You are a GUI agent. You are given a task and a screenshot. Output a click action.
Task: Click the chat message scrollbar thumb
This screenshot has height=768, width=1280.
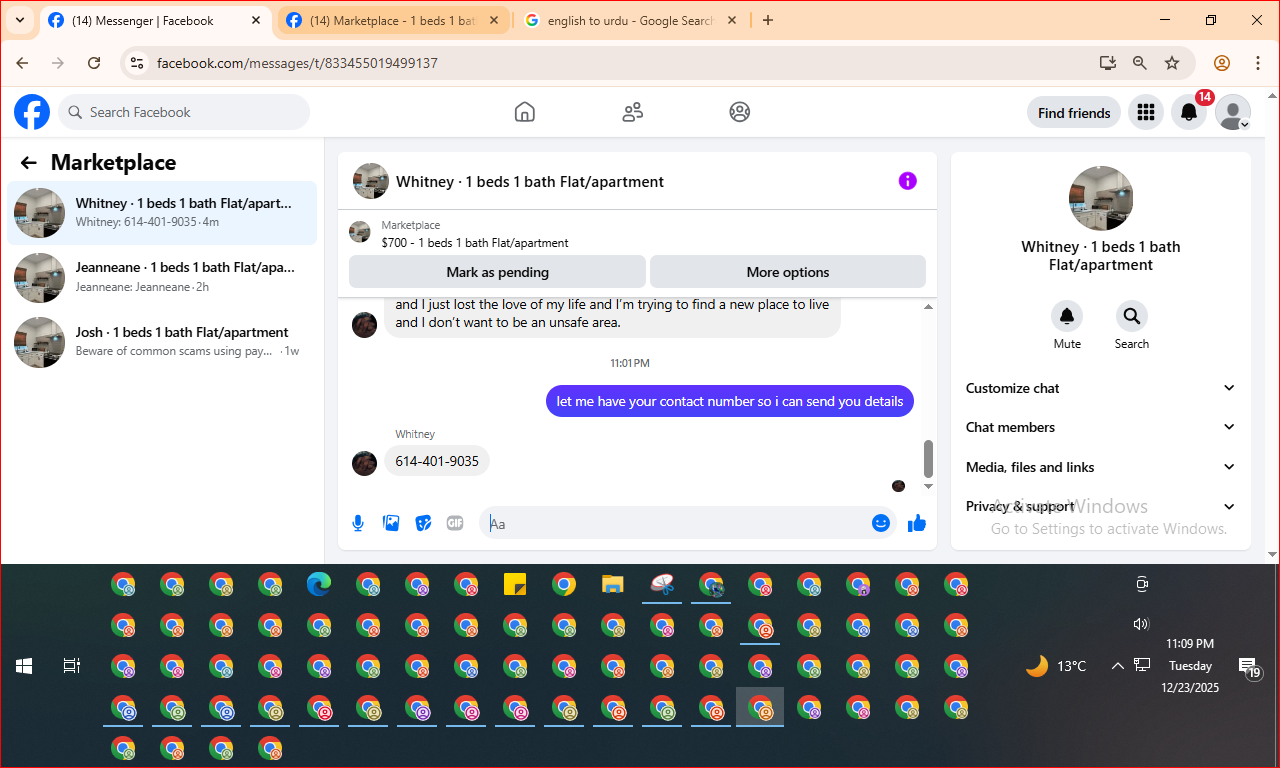pos(928,459)
